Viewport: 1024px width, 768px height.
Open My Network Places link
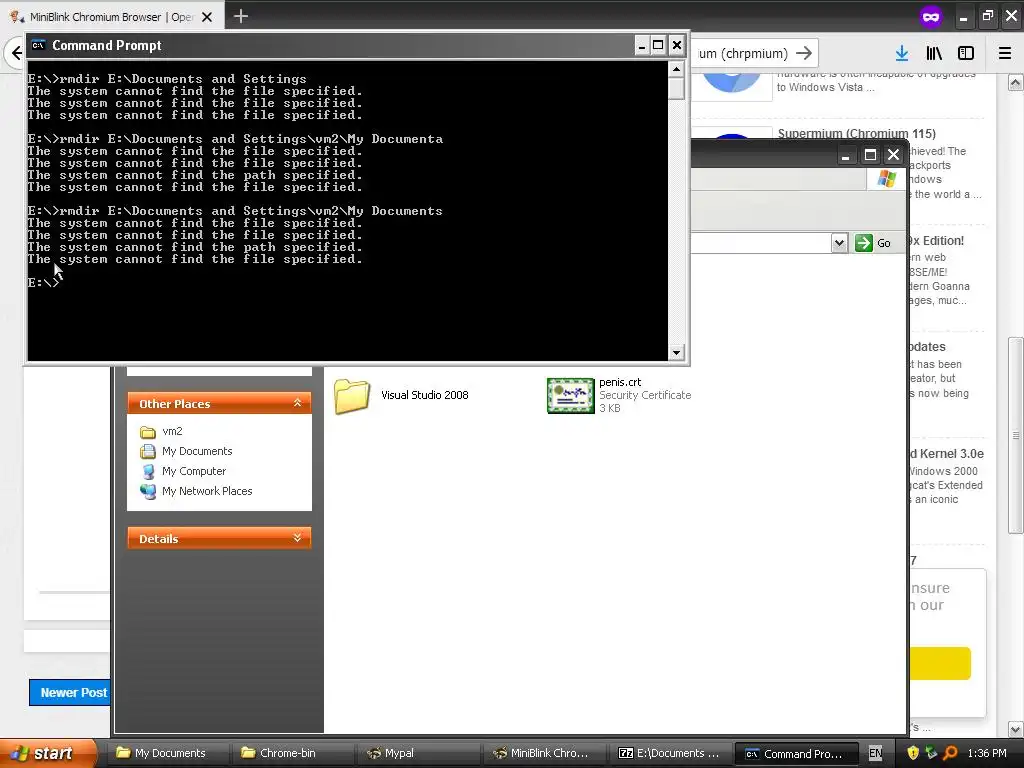(x=207, y=491)
